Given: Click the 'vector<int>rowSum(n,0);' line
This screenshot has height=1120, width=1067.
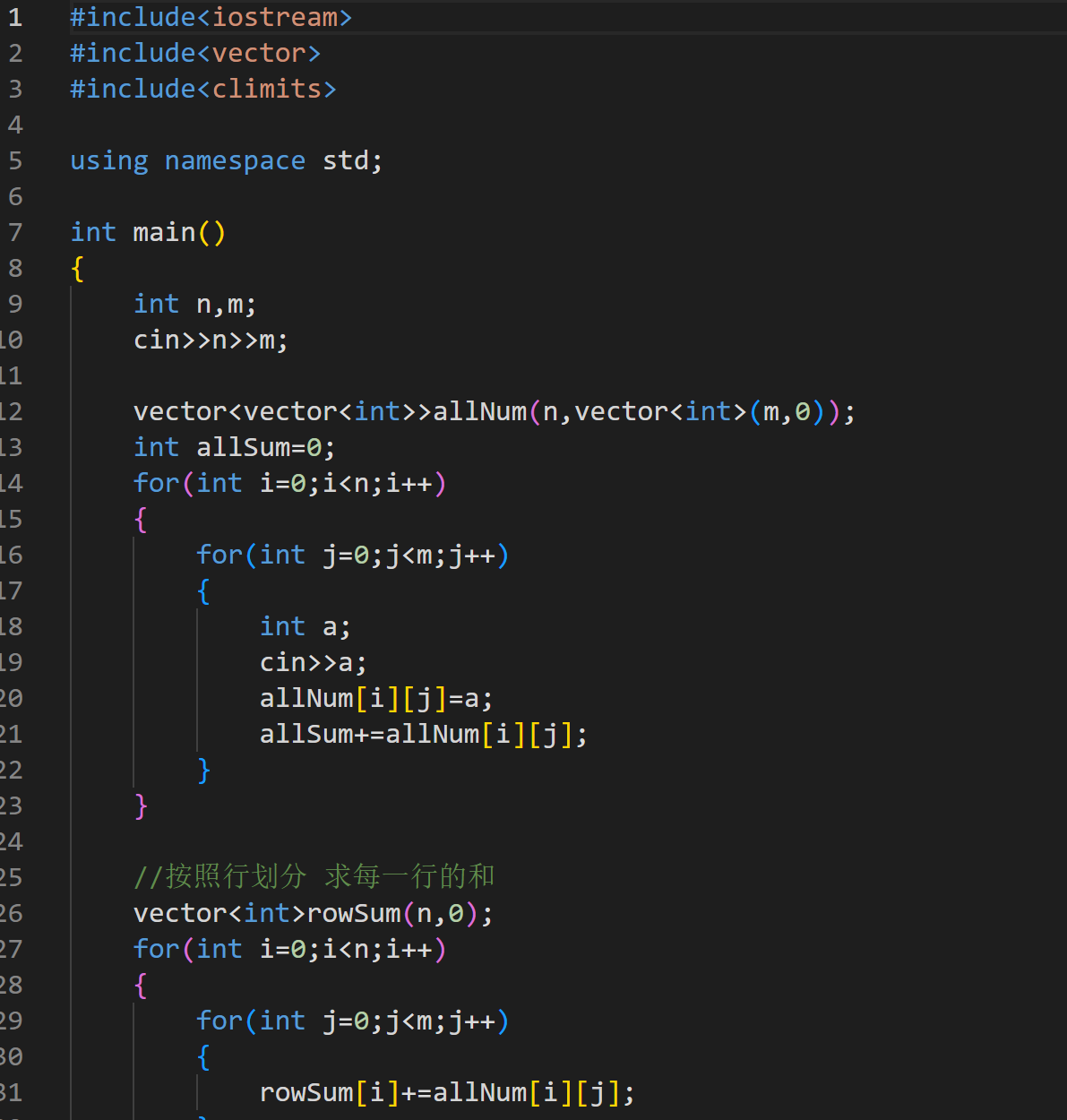Looking at the screenshot, I should (314, 913).
